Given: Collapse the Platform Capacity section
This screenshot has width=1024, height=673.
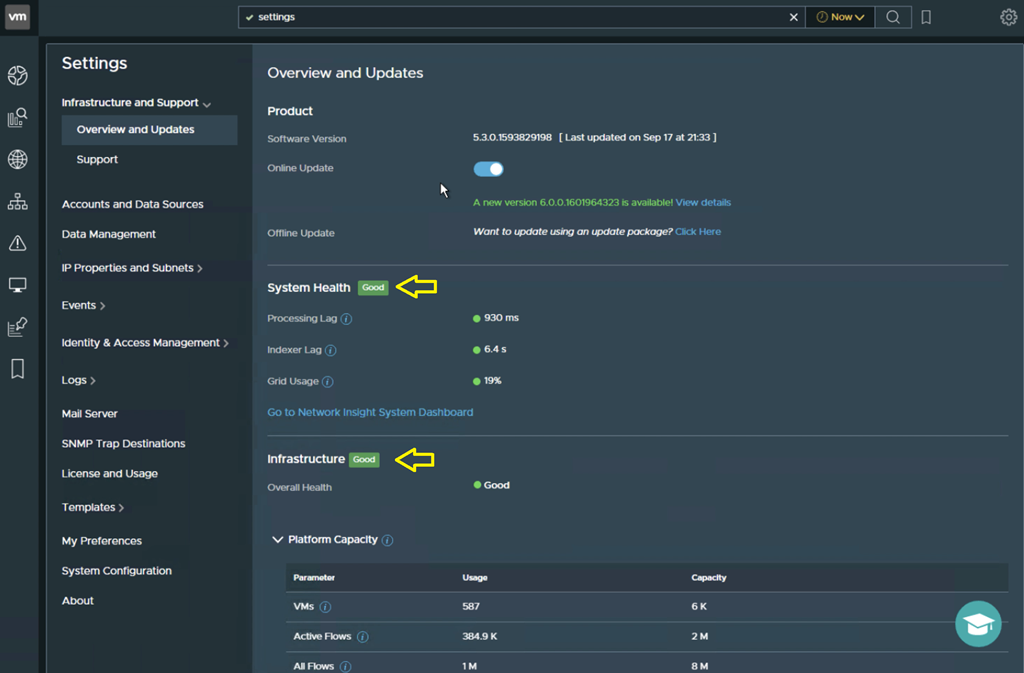Looking at the screenshot, I should pos(277,540).
